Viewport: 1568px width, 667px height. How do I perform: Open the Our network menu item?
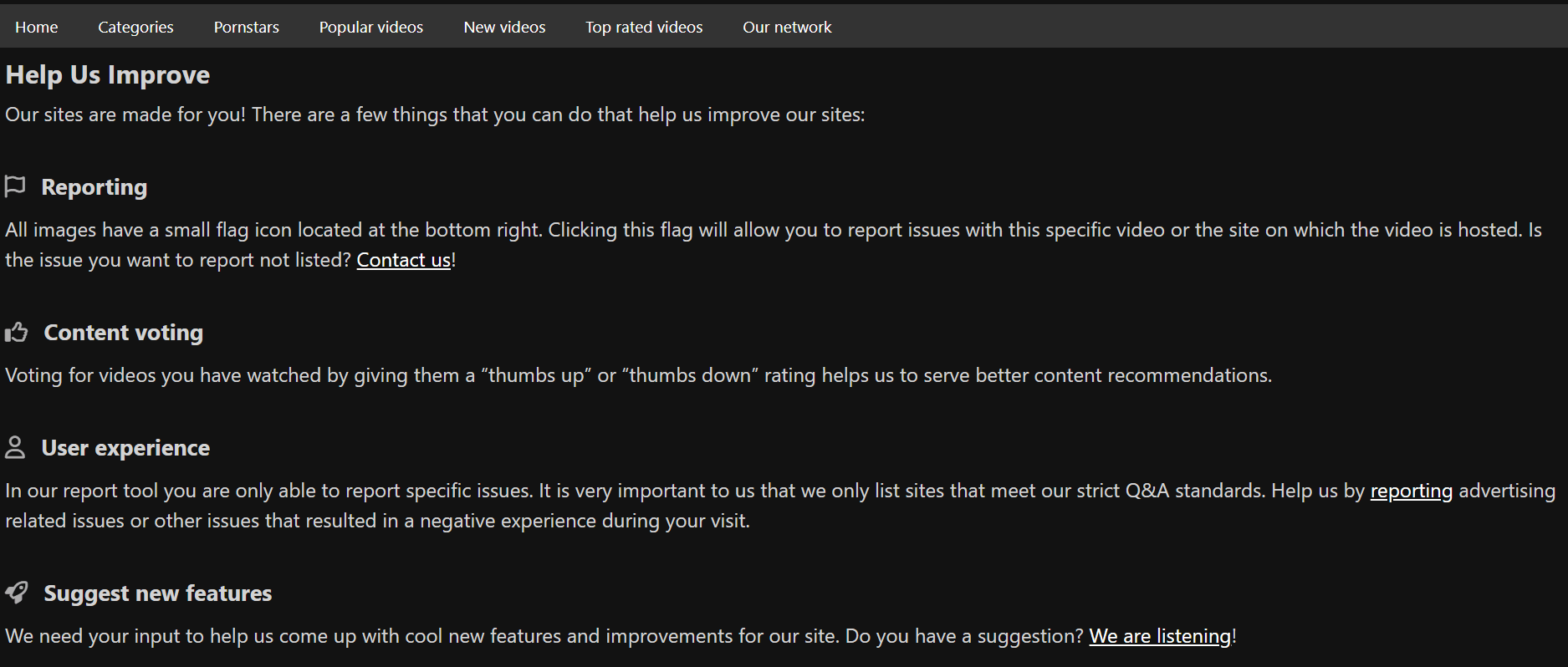(x=787, y=28)
